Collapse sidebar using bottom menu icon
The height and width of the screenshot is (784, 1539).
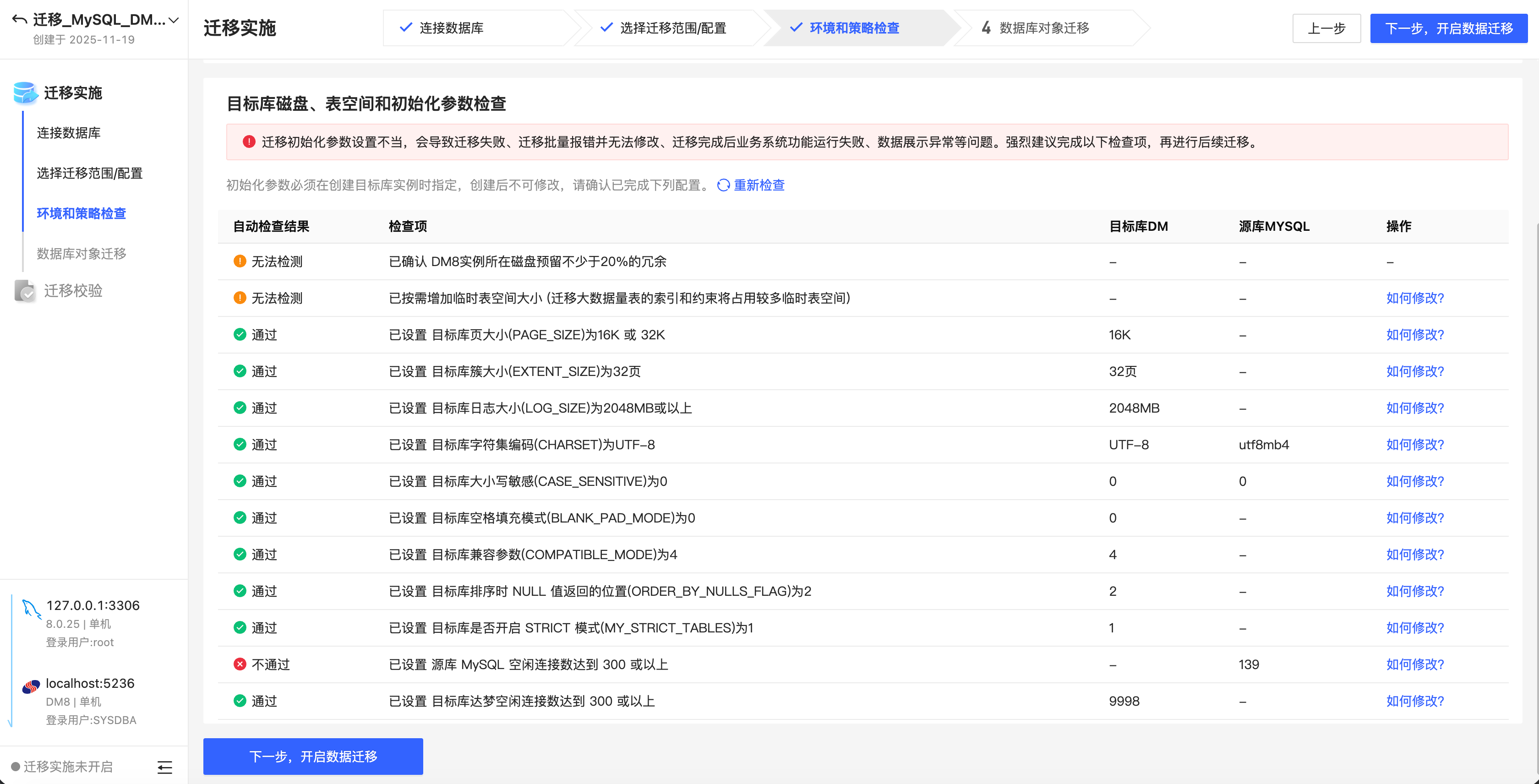click(x=165, y=767)
